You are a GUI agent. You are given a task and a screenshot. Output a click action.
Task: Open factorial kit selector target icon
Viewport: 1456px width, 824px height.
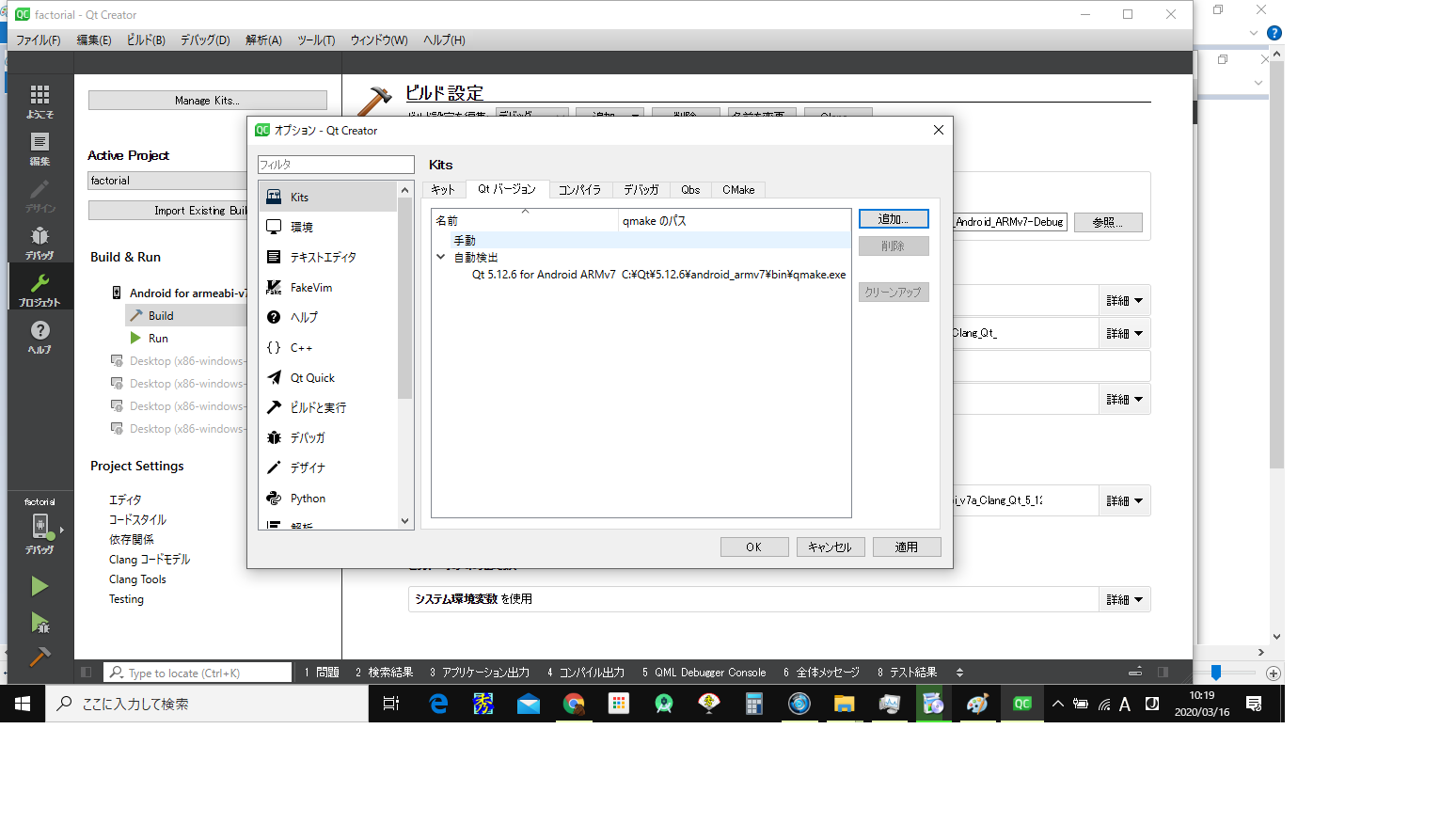(x=40, y=526)
